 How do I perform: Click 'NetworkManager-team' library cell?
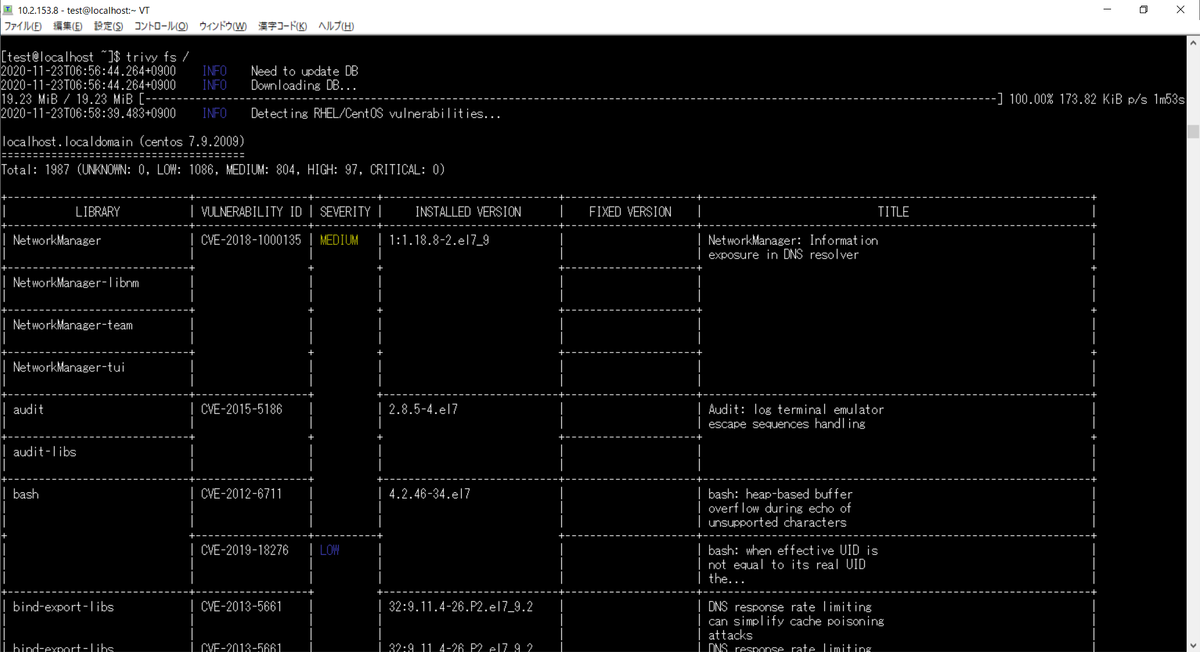72,325
